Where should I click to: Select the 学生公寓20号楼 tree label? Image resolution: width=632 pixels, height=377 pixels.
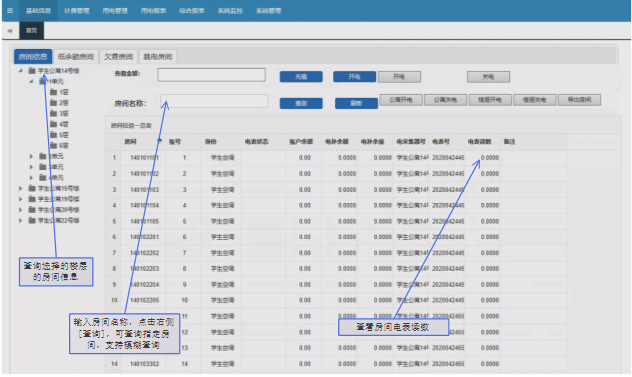click(x=58, y=210)
